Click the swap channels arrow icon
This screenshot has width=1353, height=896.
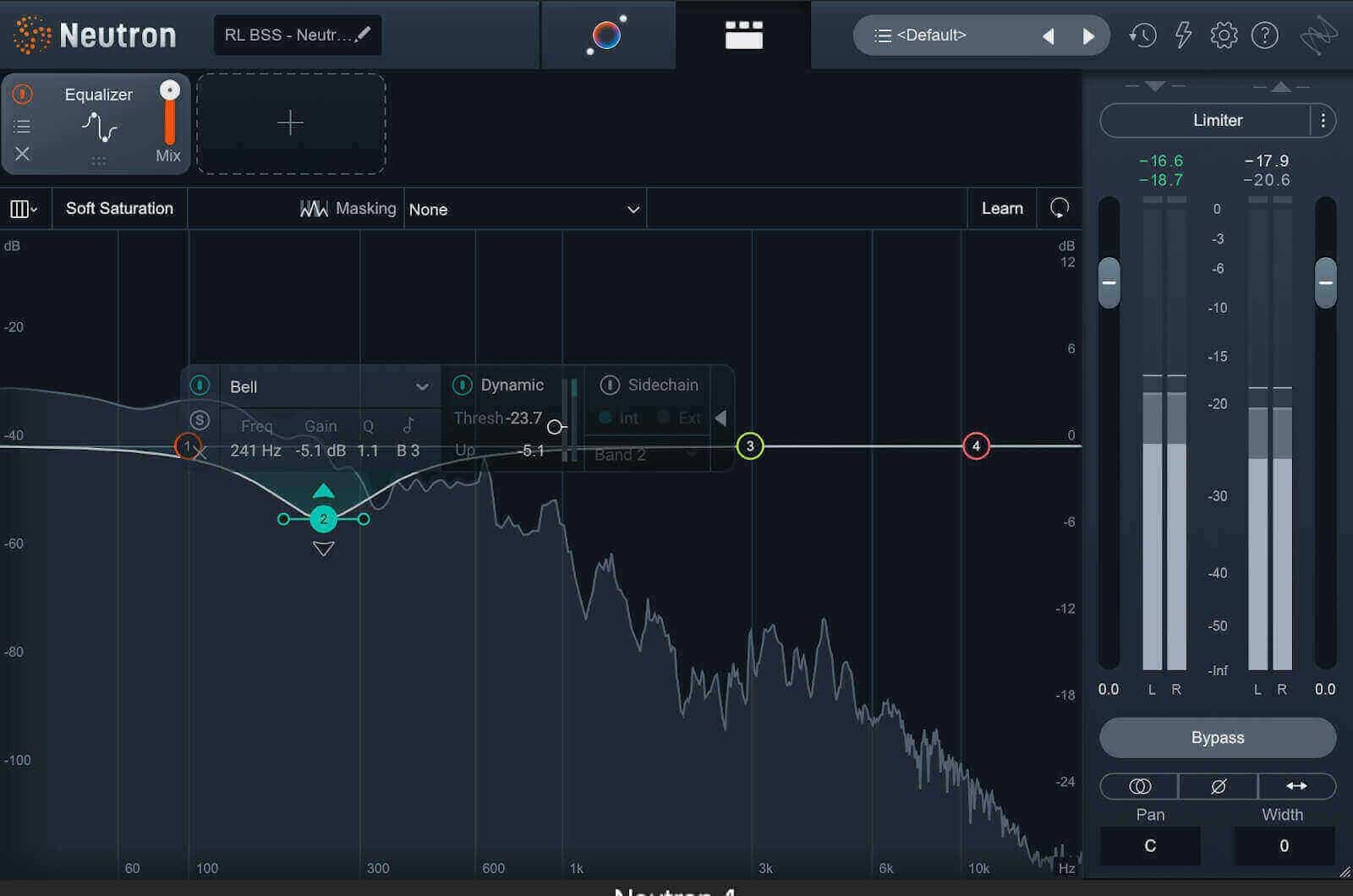point(1296,787)
